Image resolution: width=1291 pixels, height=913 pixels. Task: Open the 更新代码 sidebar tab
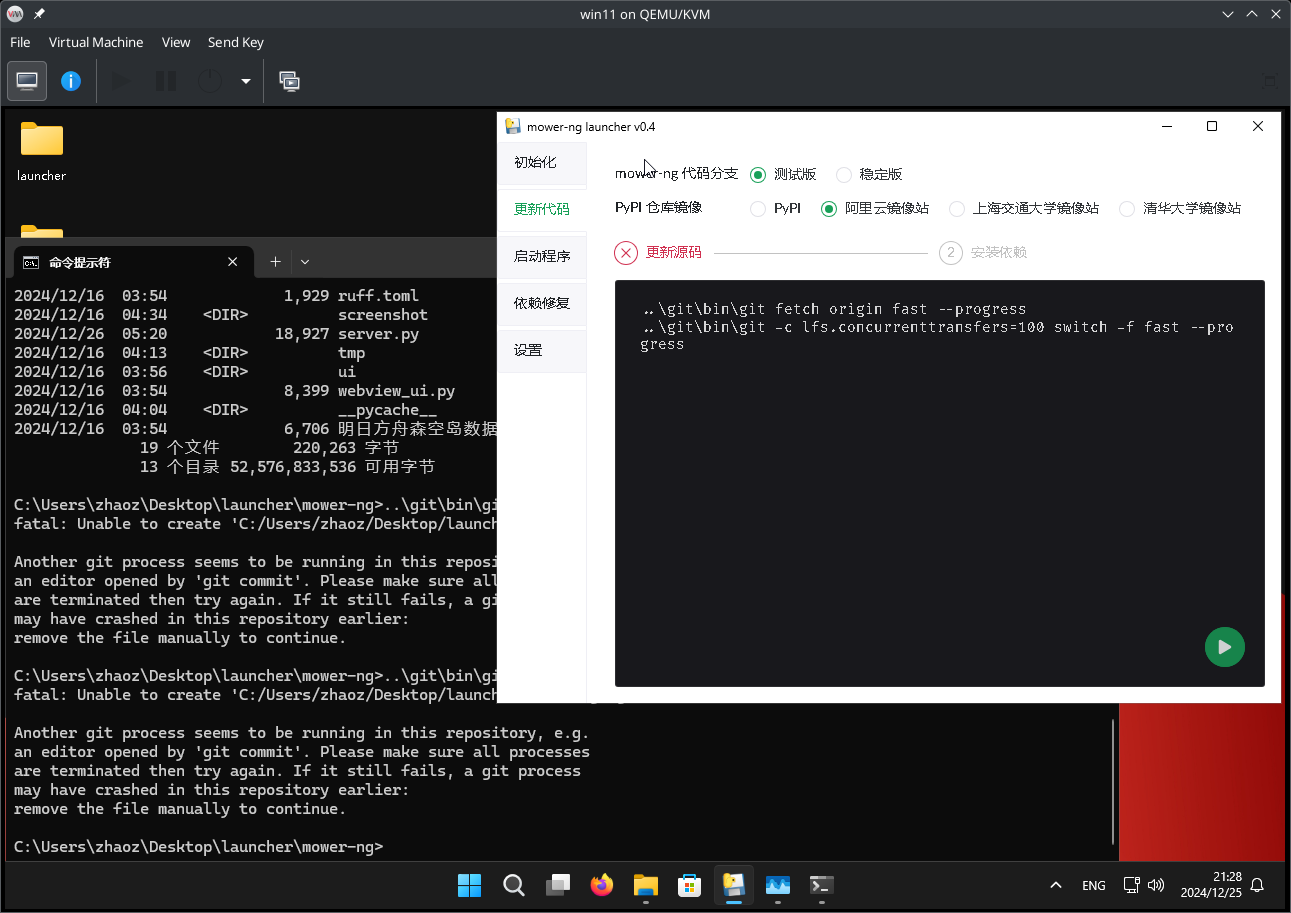pyautogui.click(x=542, y=209)
